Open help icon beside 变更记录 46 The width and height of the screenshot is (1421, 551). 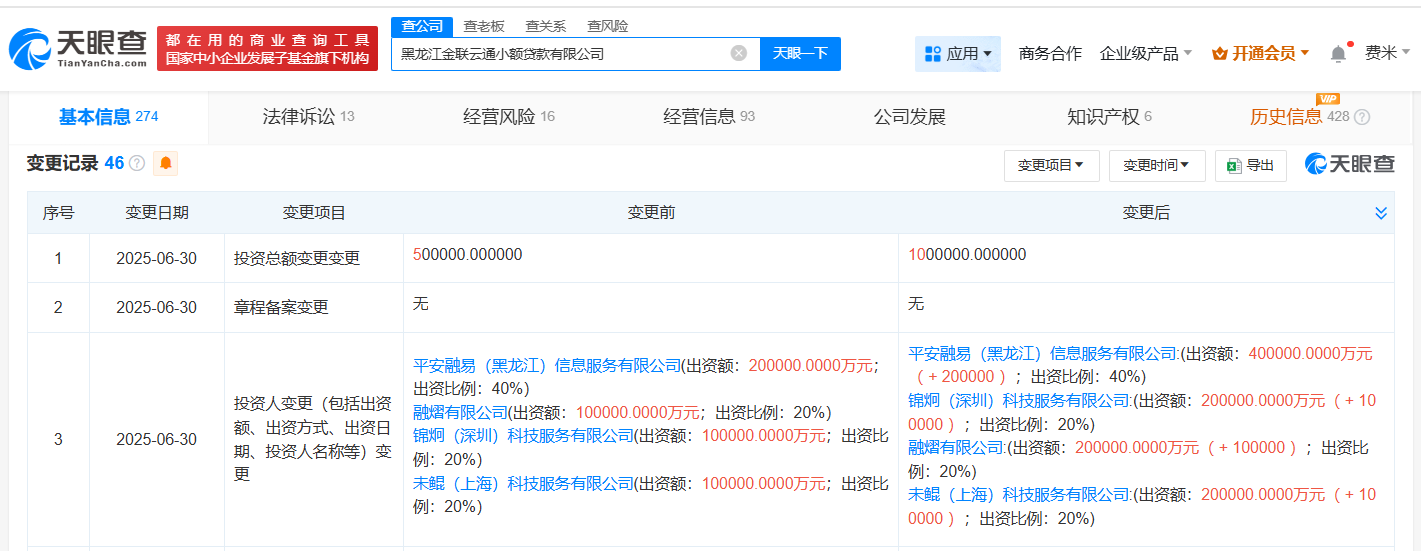pos(137,163)
